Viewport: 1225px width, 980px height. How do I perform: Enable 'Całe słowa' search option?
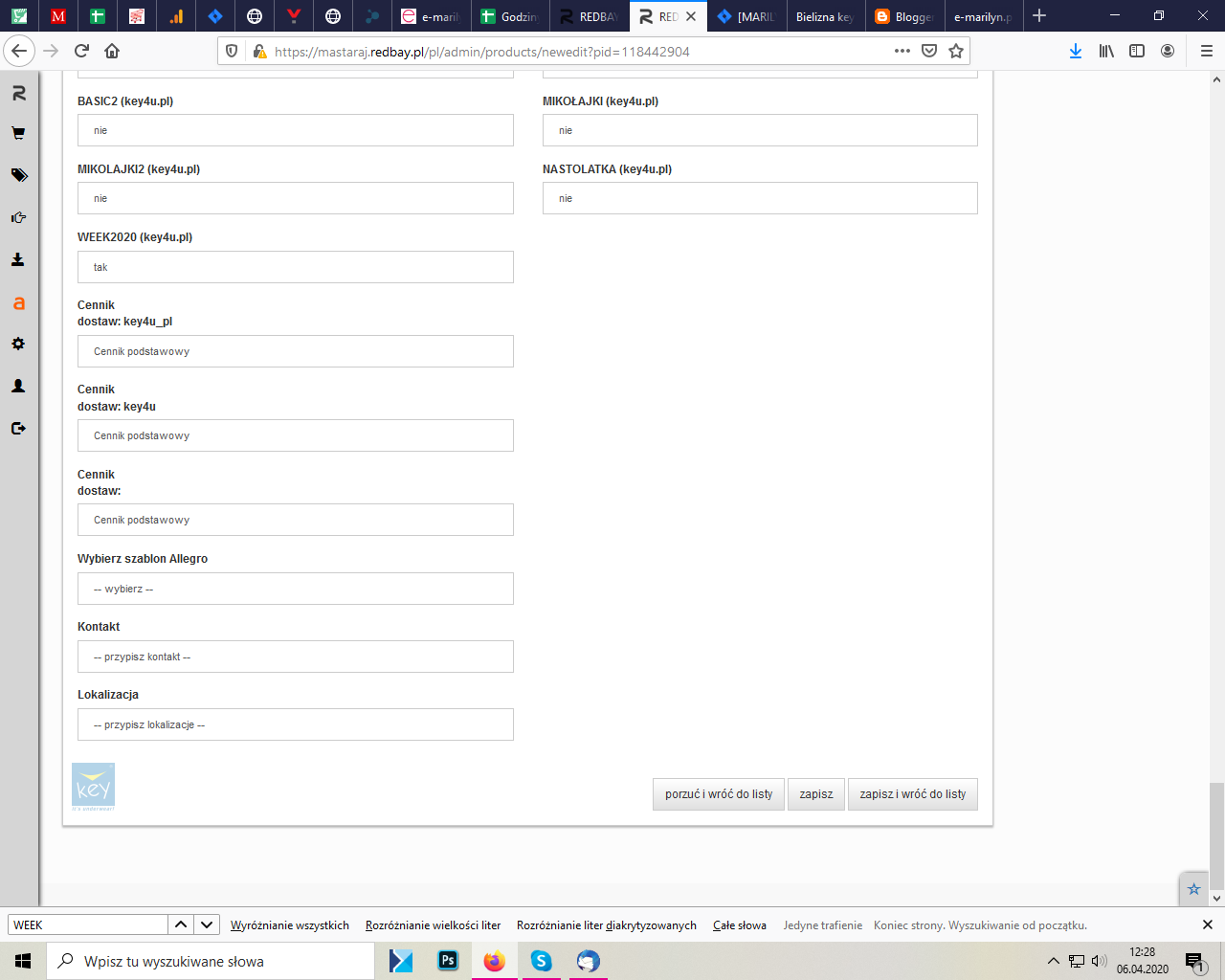[739, 925]
